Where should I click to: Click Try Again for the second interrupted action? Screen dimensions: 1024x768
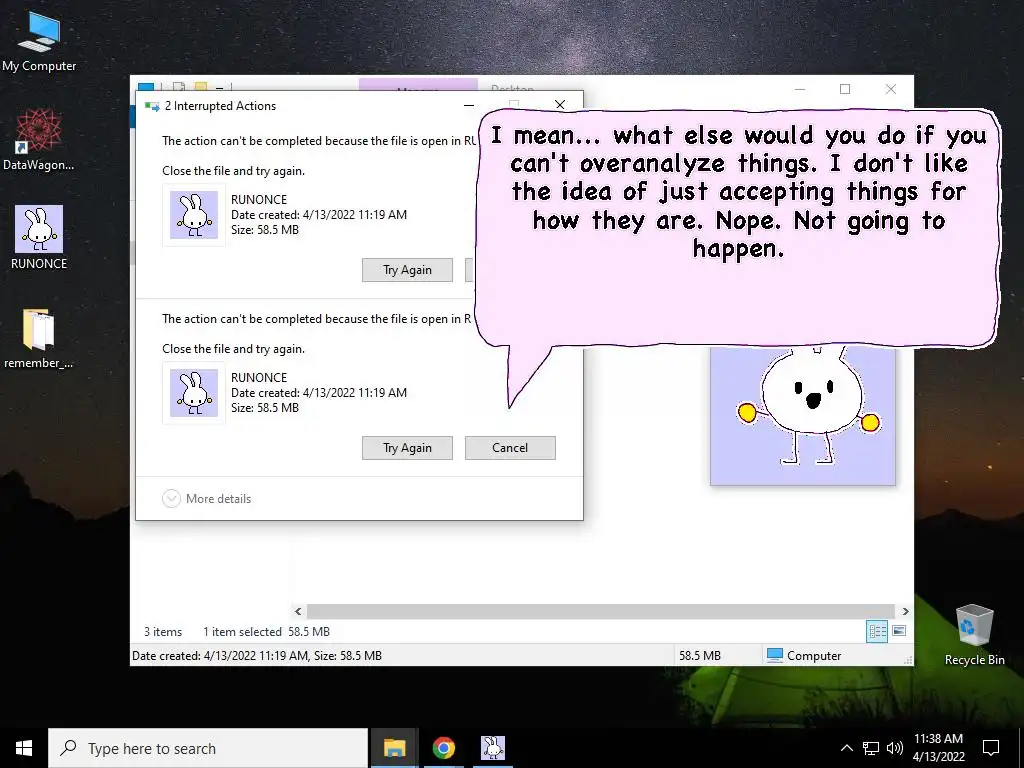click(x=408, y=448)
